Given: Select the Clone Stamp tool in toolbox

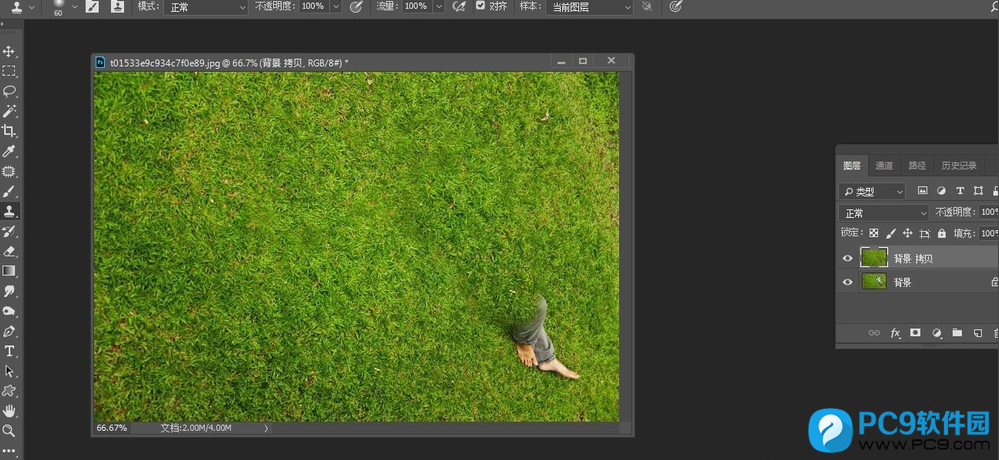Looking at the screenshot, I should pos(9,211).
